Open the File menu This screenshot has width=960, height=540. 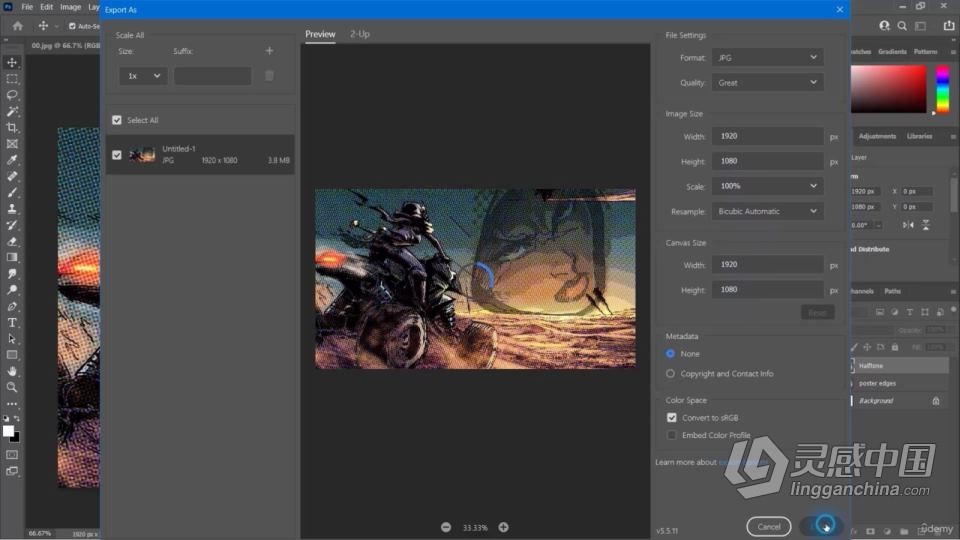coord(28,7)
